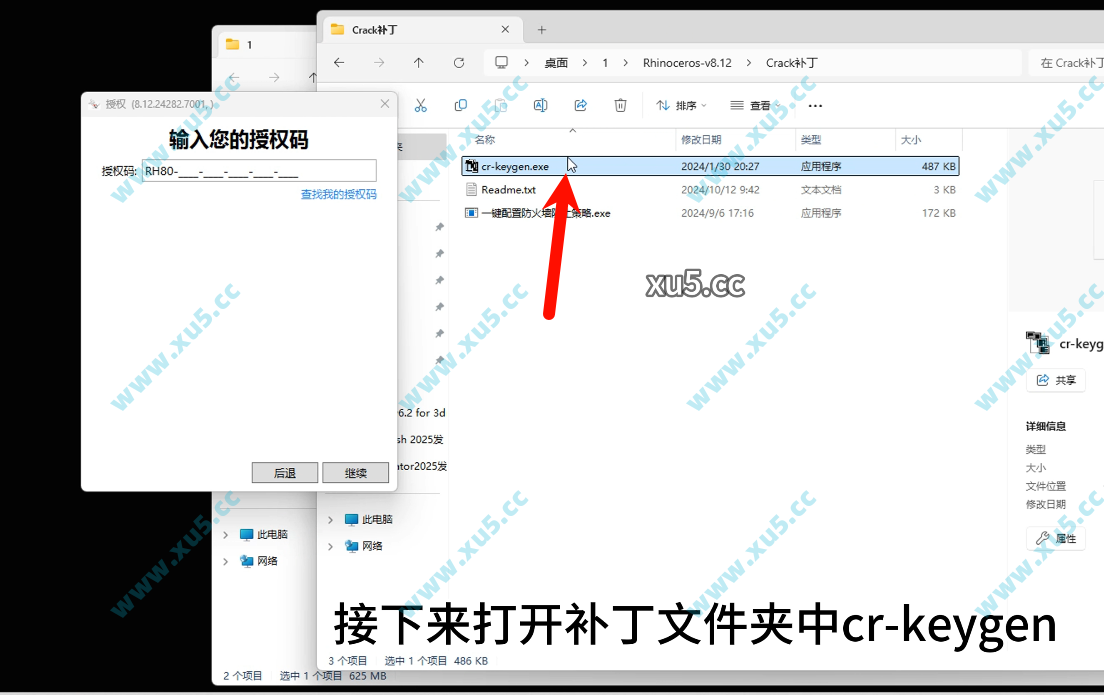Click the 网络 icon in the navigation pane
The image size is (1104, 695).
(354, 546)
